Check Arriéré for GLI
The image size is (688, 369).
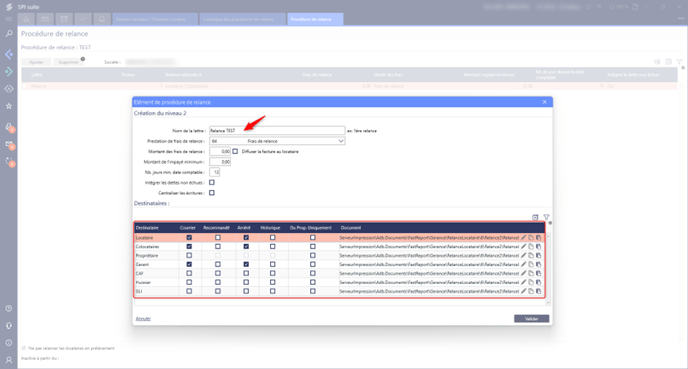pos(246,291)
